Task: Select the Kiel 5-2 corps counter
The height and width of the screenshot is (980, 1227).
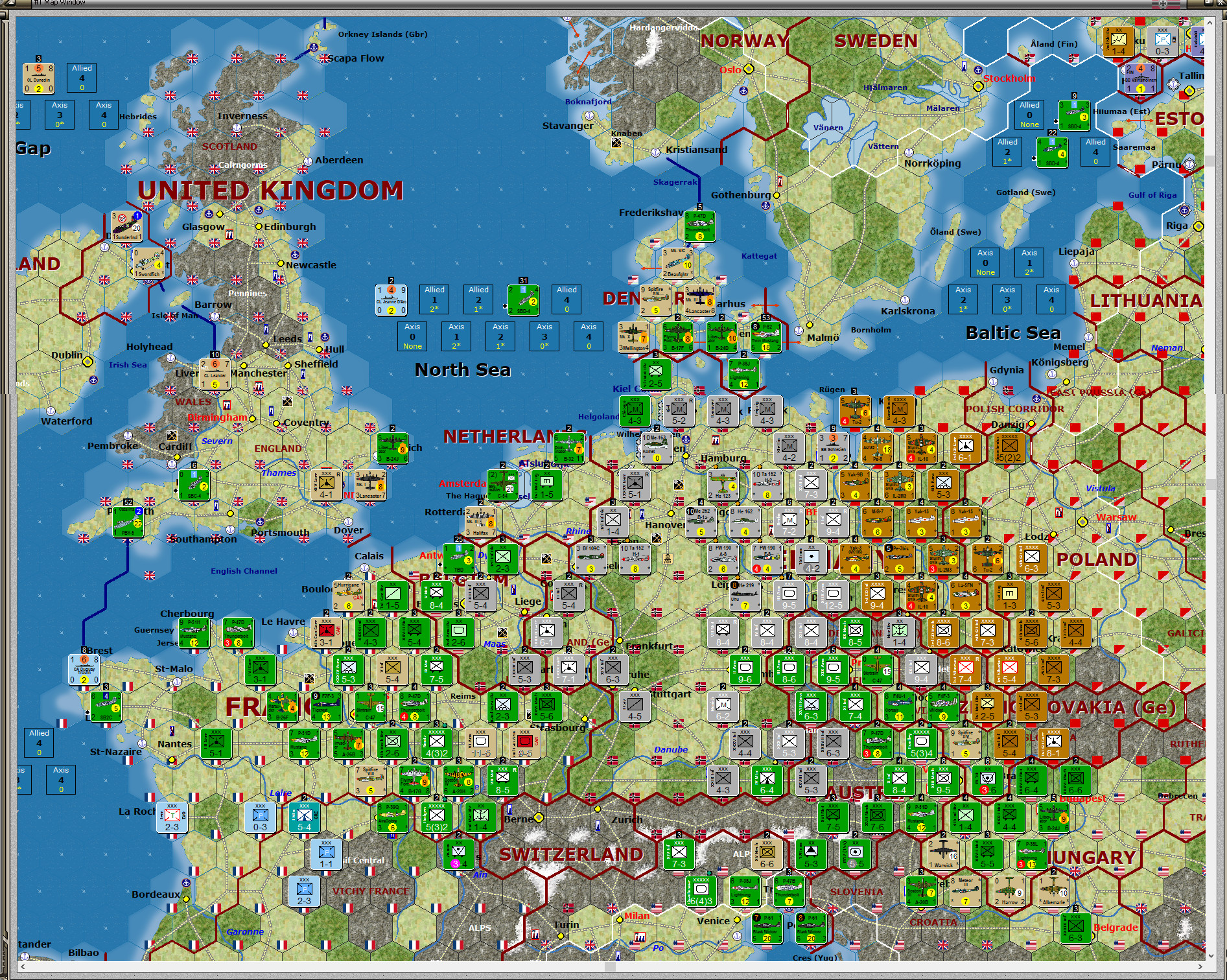Action: [x=679, y=411]
